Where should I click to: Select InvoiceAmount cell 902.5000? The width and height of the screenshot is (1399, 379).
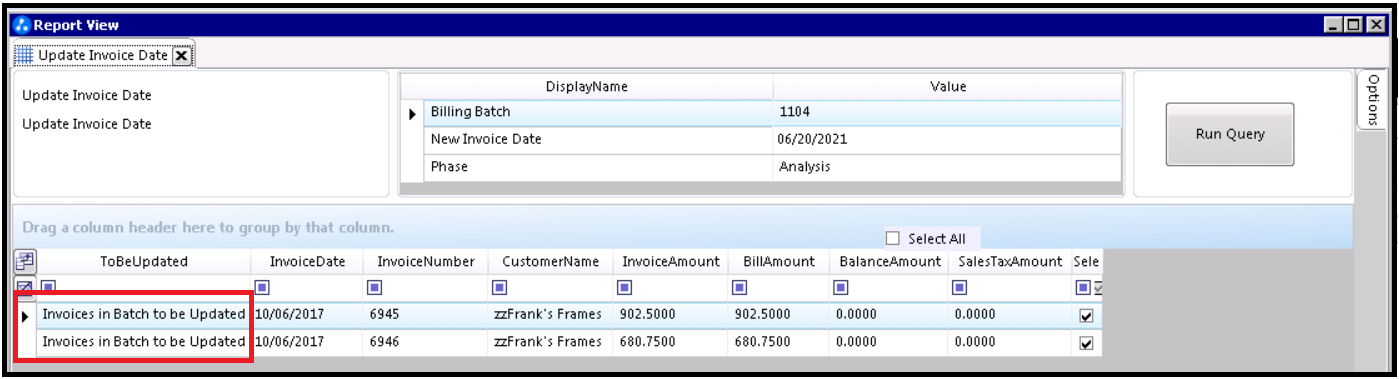pos(671,315)
